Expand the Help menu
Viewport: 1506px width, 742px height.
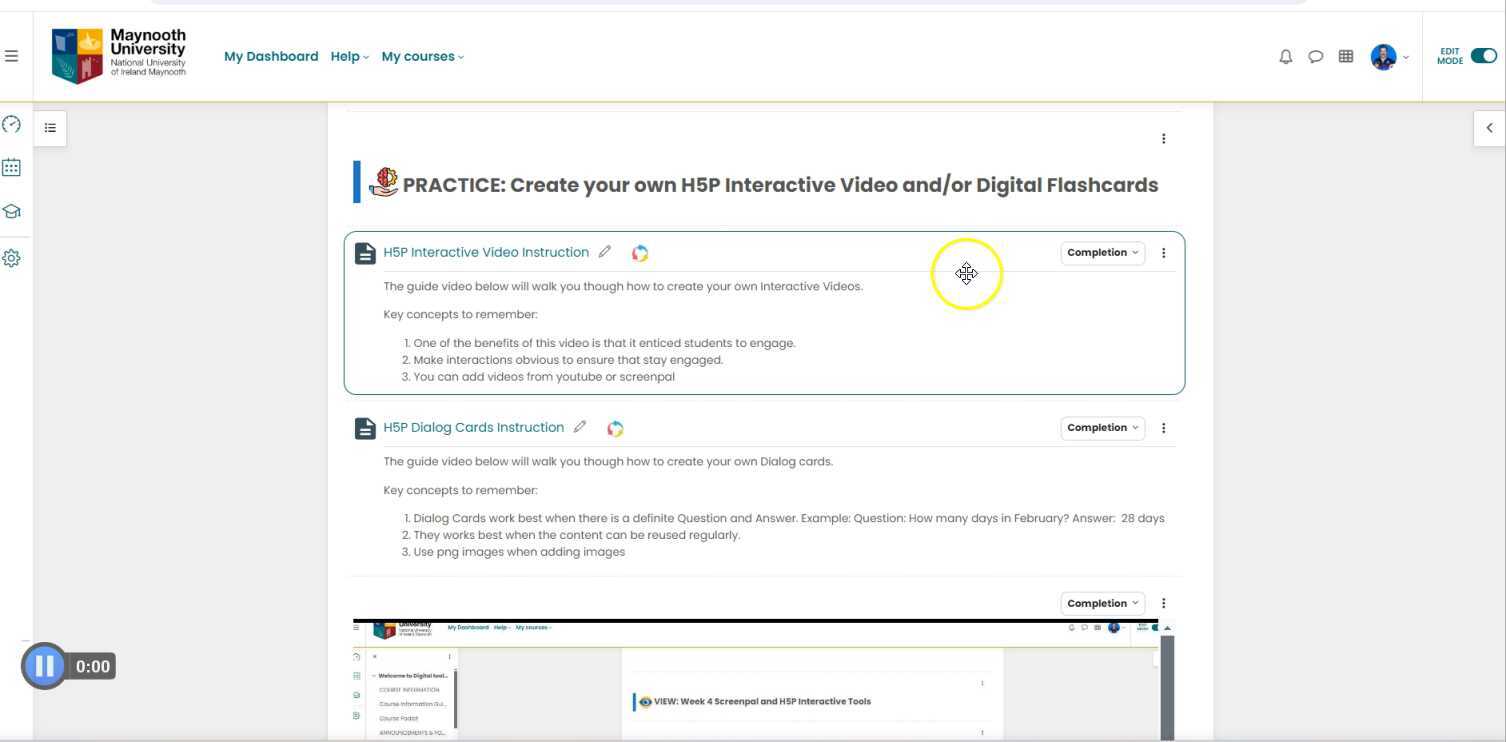click(350, 57)
